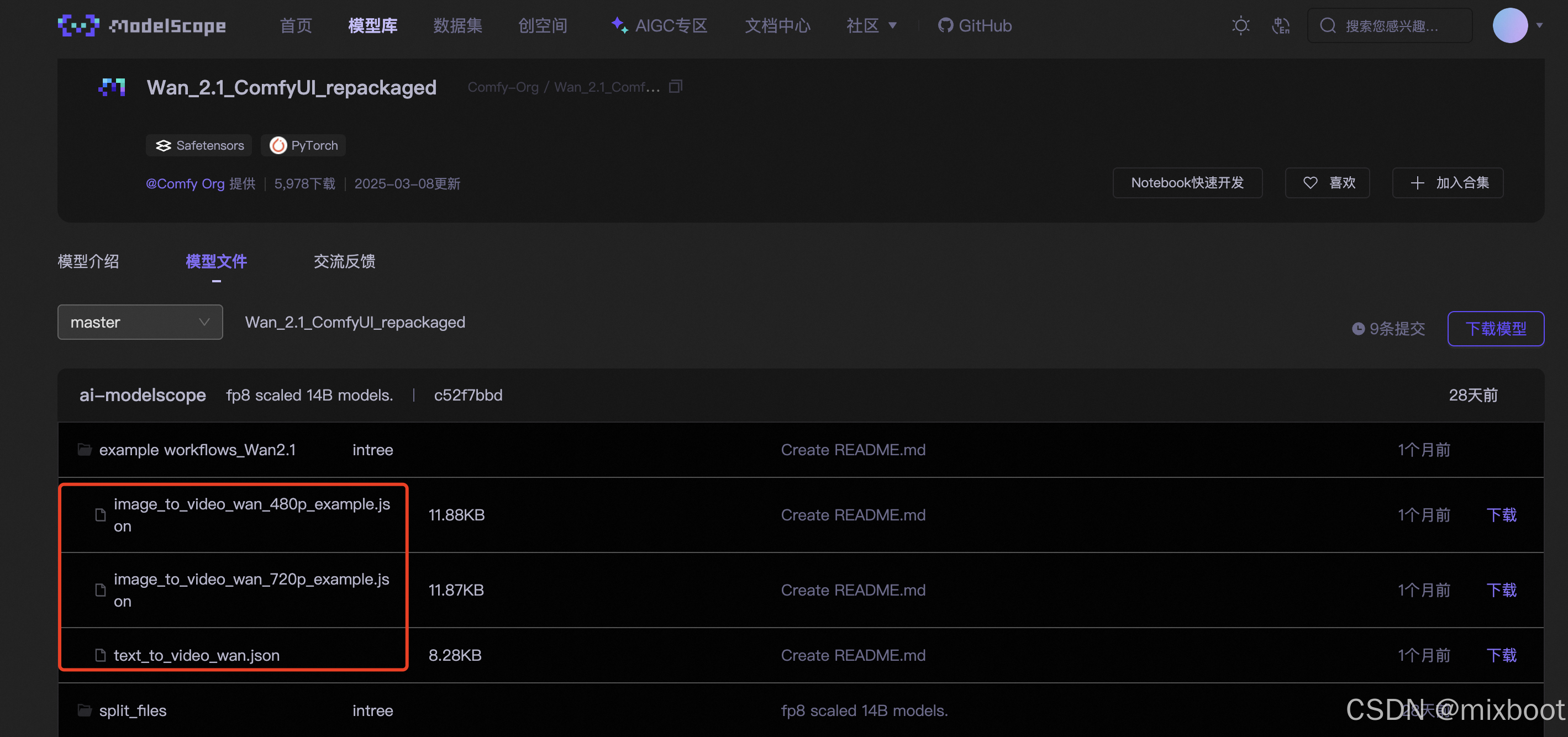Click the clock icon for 9 commits

(1358, 329)
